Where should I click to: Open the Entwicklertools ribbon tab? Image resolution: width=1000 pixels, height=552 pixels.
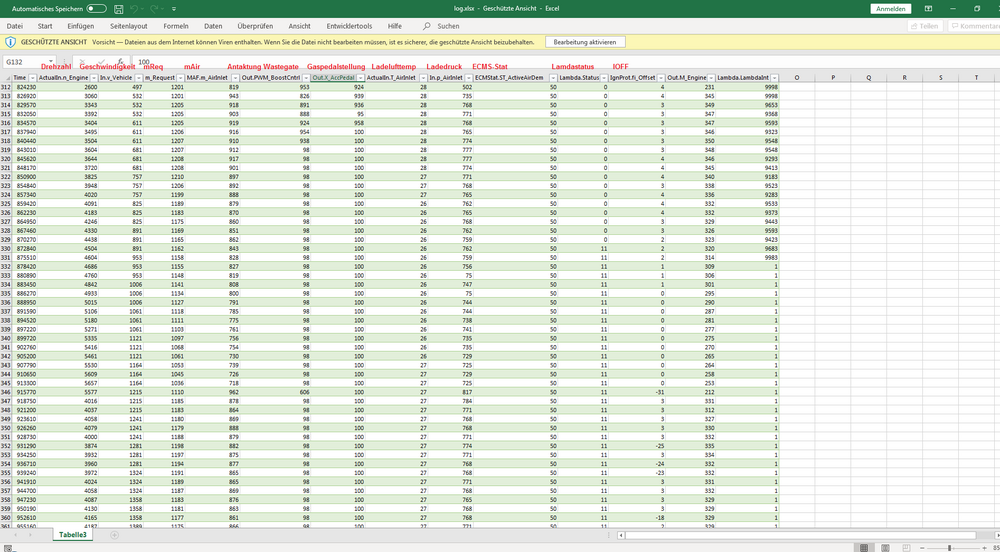tap(349, 26)
